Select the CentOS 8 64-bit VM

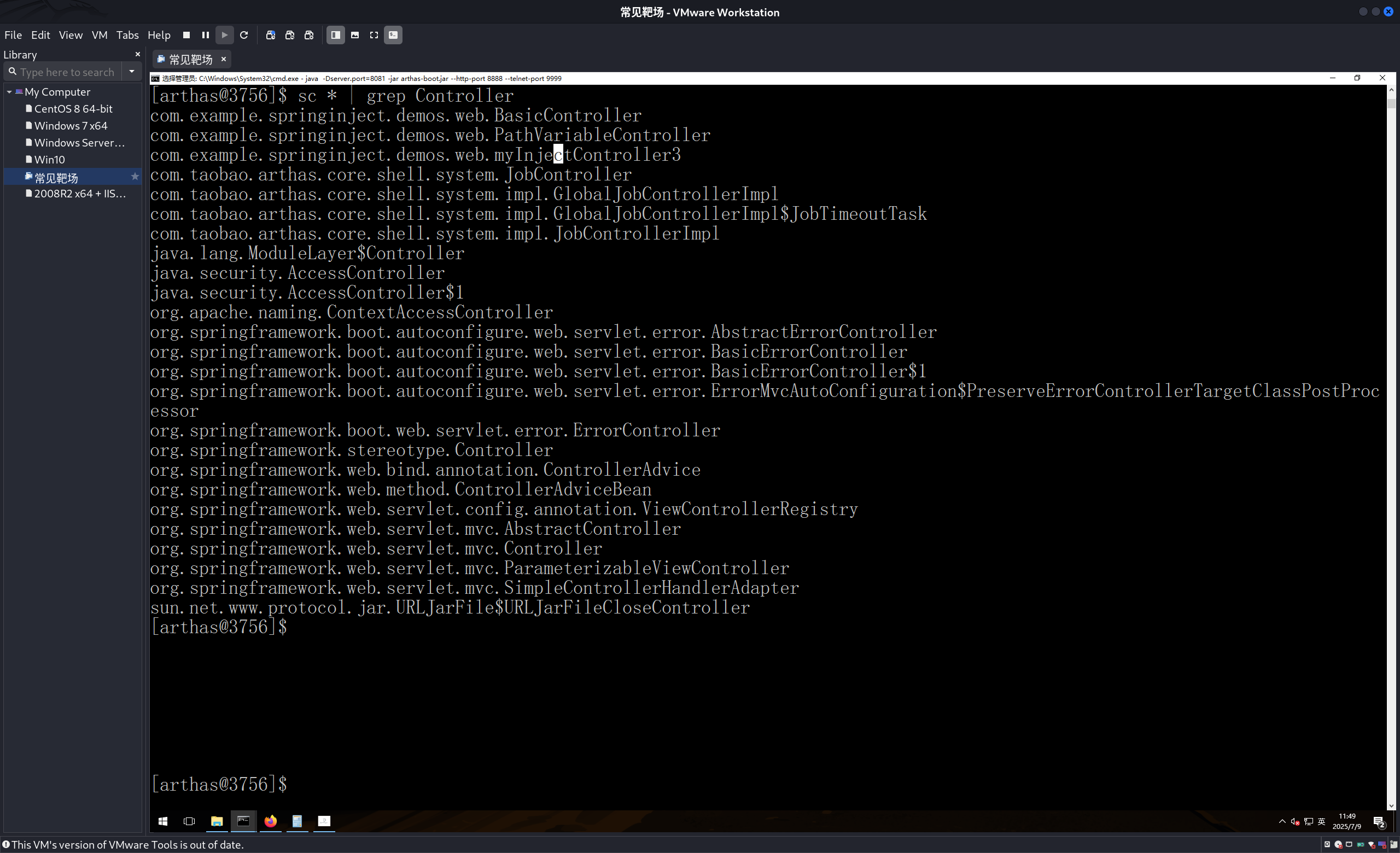click(73, 109)
